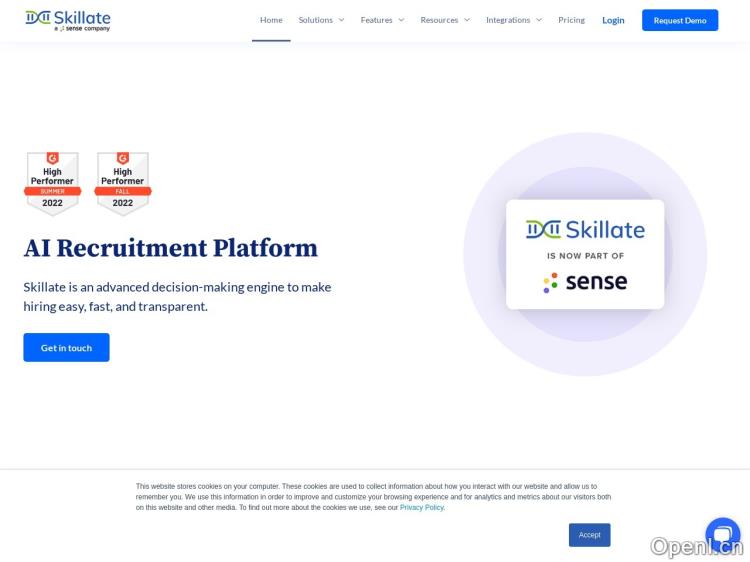The image size is (750, 562).
Task: Click the Login link
Action: (613, 20)
